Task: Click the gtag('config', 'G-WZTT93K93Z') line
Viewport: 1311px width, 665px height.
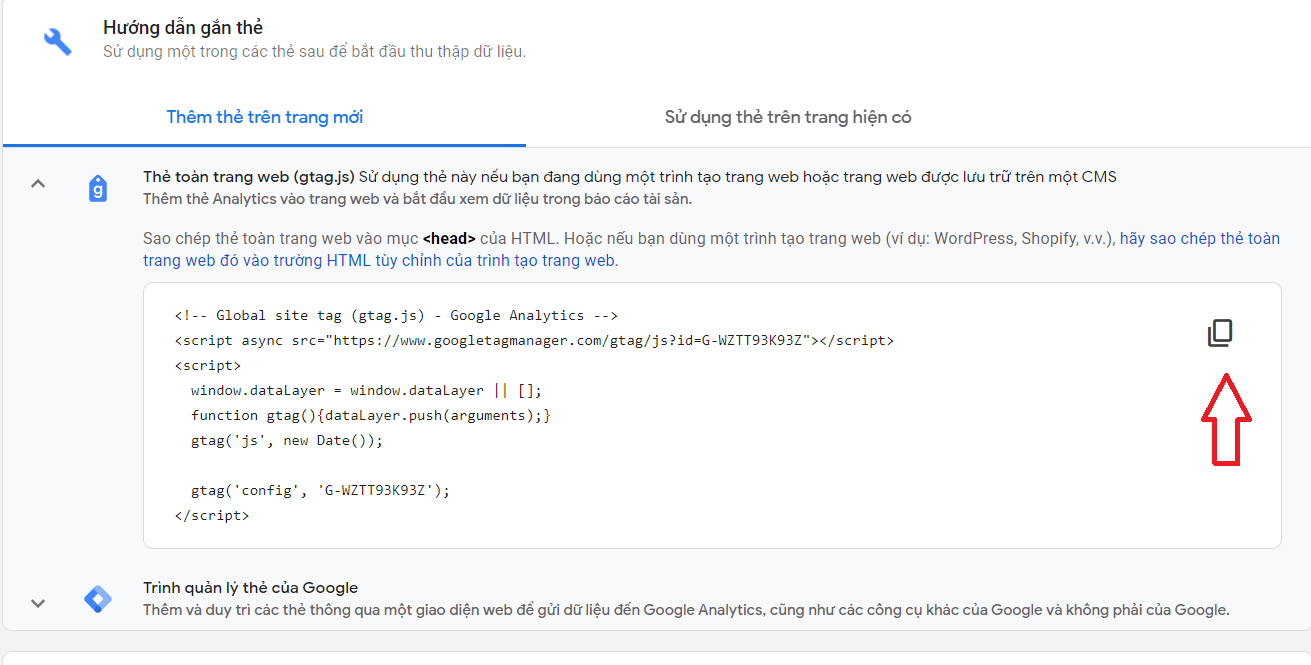Action: (321, 490)
